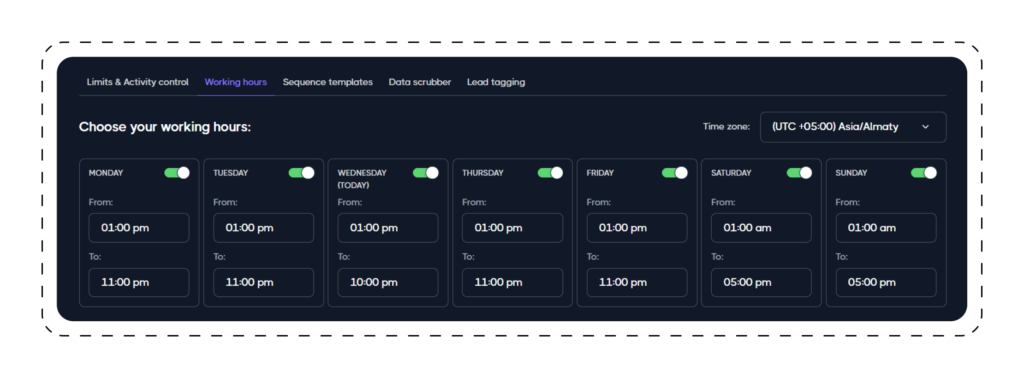
Task: Disable the Monday working hours toggle
Action: (177, 172)
